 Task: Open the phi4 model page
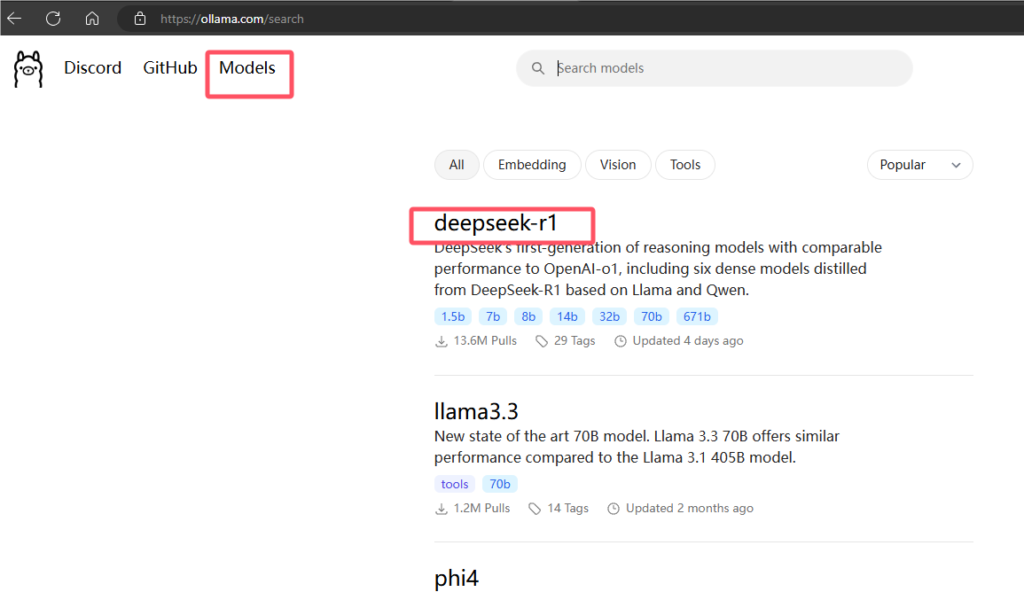point(456,578)
